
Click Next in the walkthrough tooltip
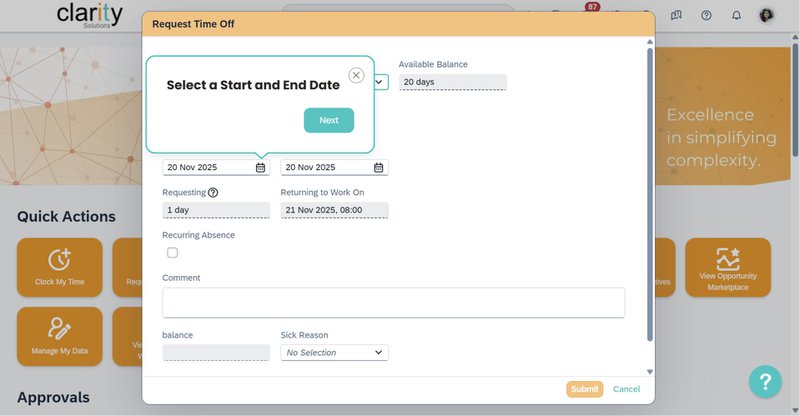329,120
